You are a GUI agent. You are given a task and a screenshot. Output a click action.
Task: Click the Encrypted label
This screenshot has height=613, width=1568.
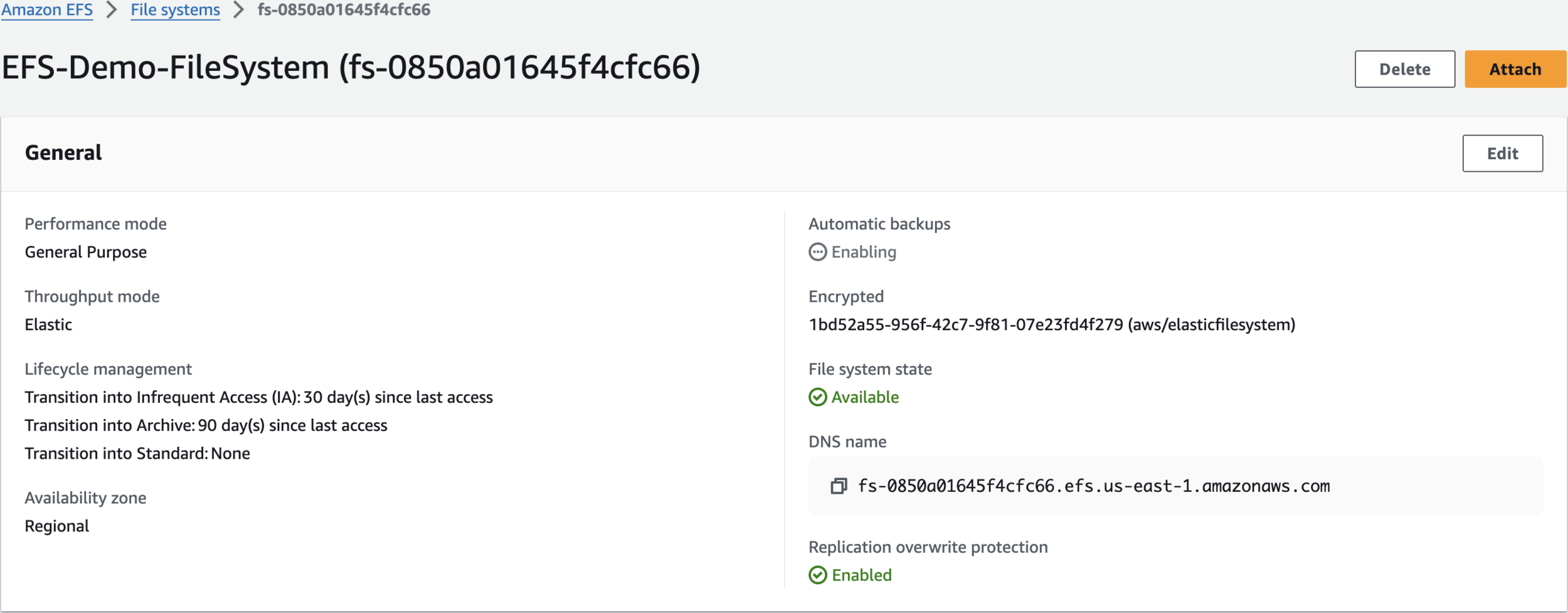tap(846, 297)
